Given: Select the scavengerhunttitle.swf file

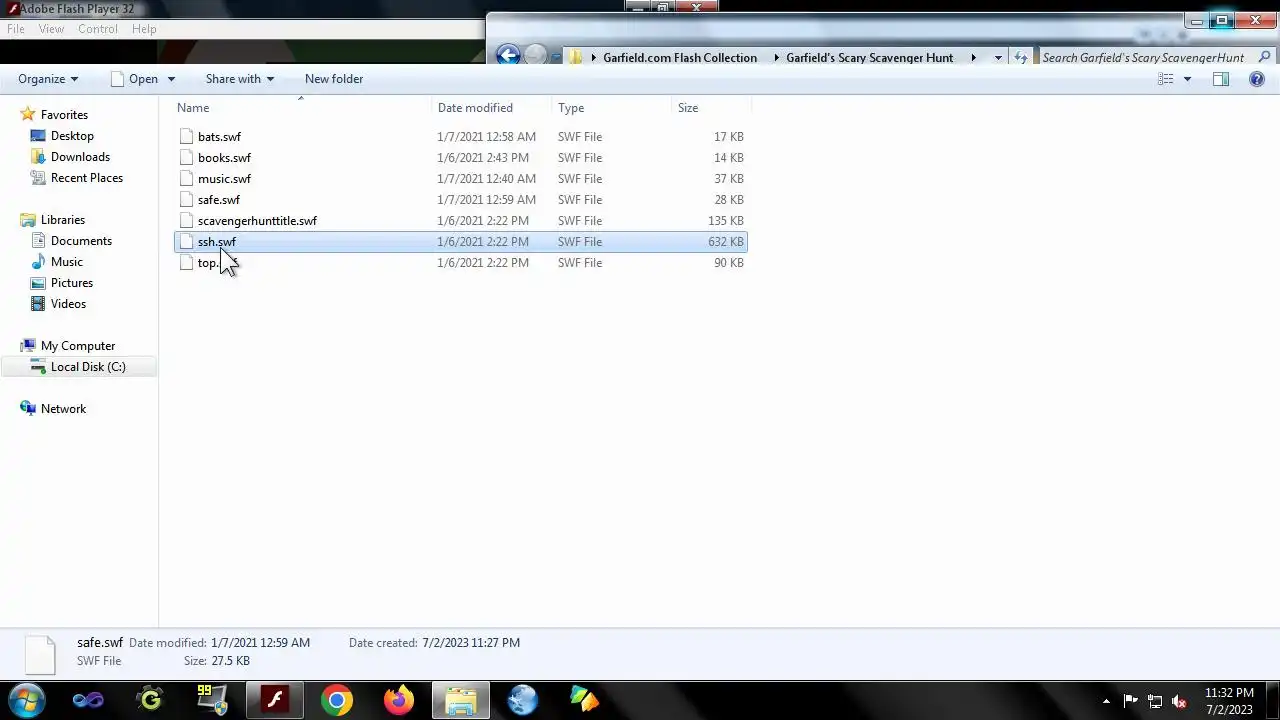Looking at the screenshot, I should (x=460, y=221).
